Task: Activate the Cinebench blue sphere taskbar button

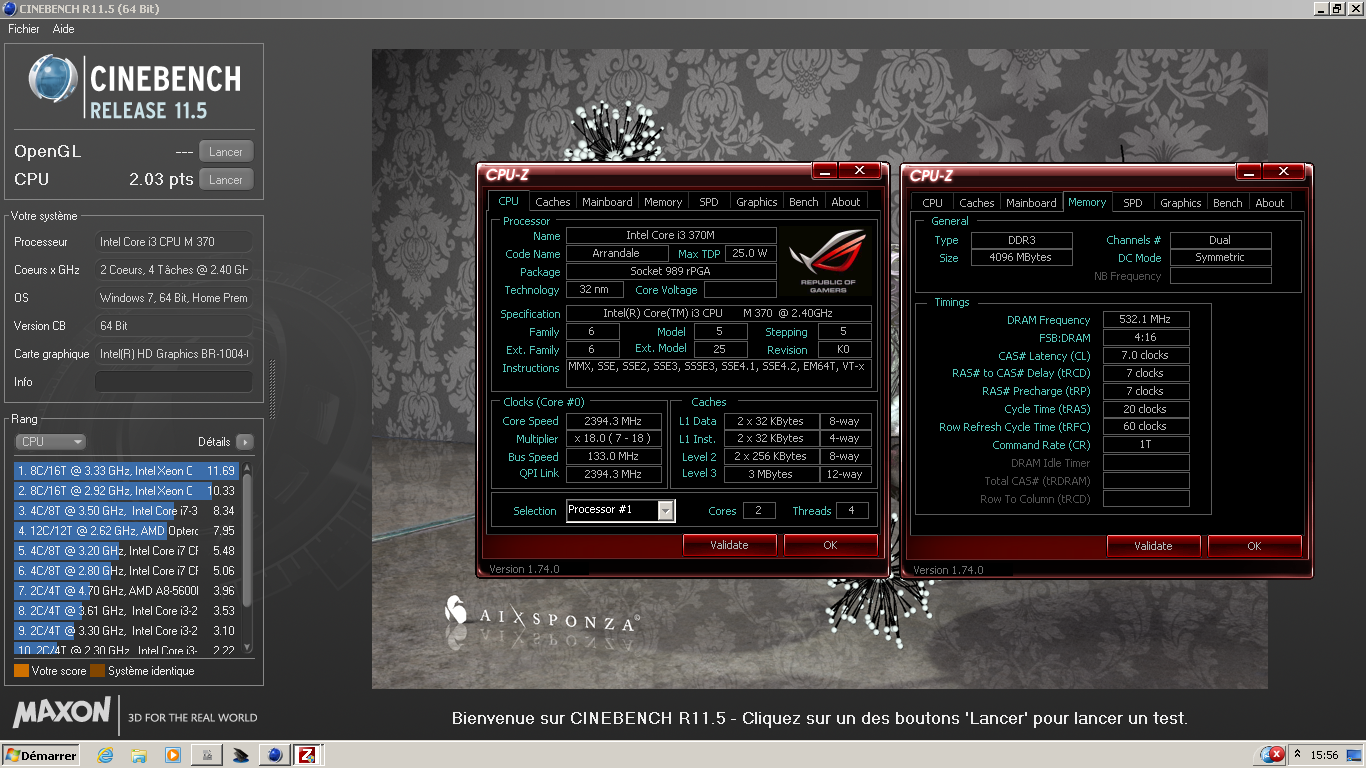Action: pos(273,755)
